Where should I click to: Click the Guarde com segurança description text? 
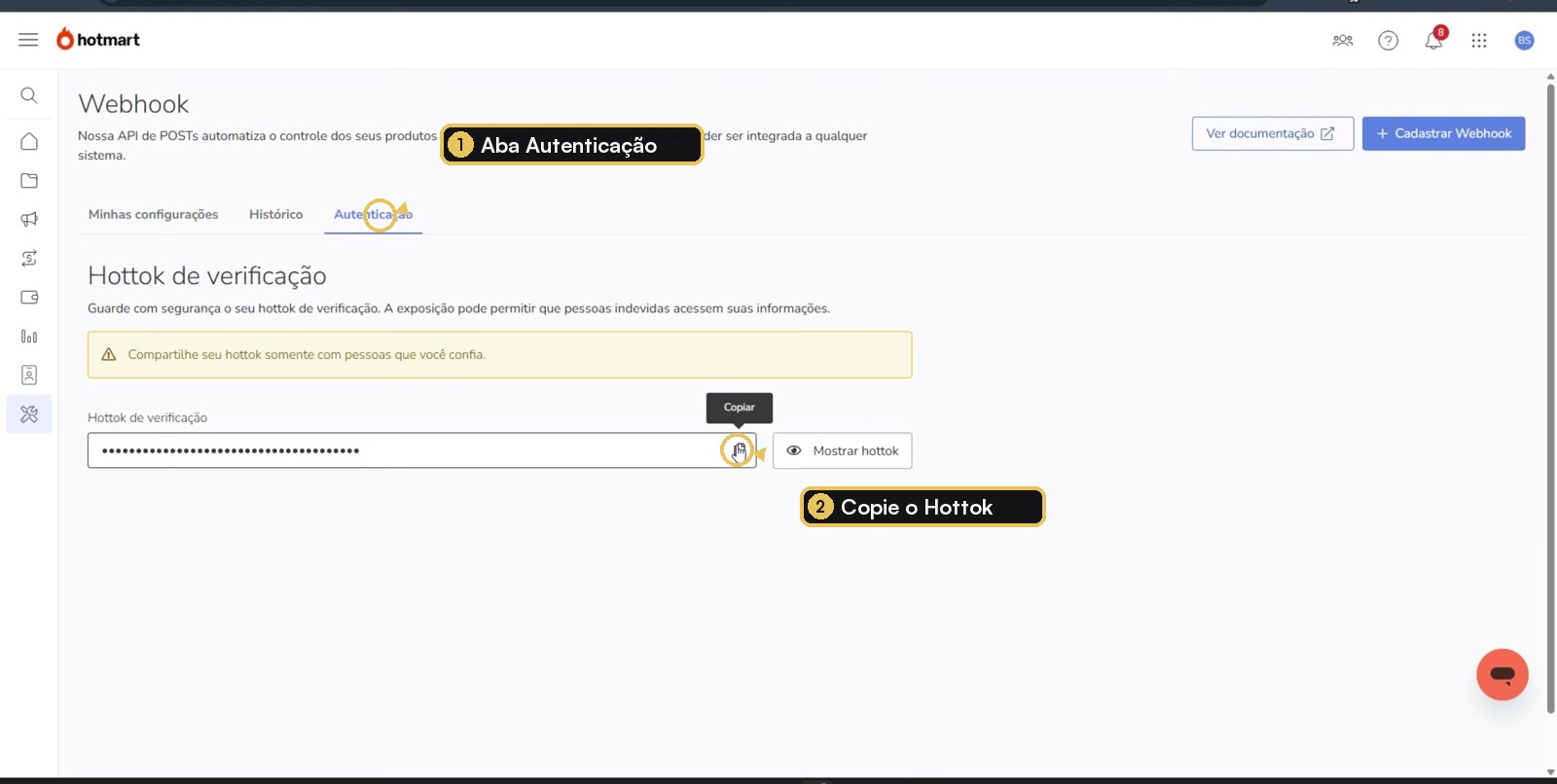tap(458, 309)
